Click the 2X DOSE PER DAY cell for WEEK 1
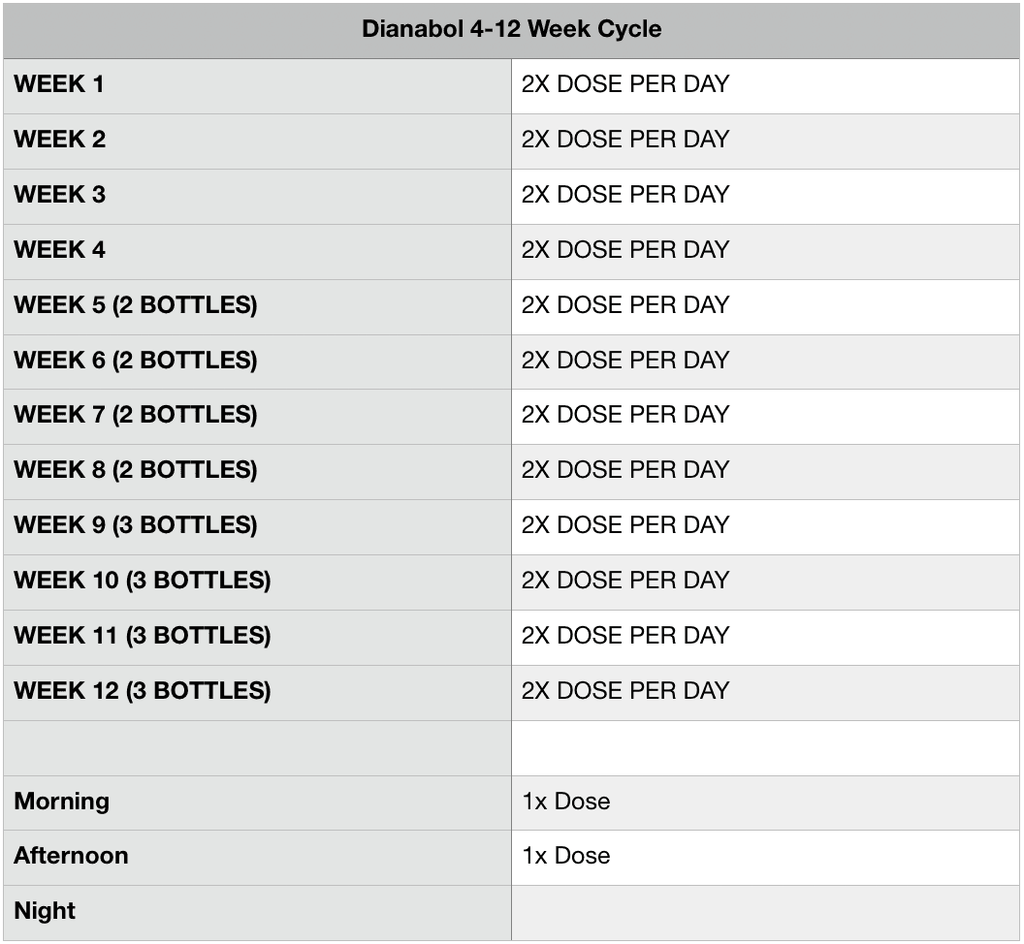 625,85
